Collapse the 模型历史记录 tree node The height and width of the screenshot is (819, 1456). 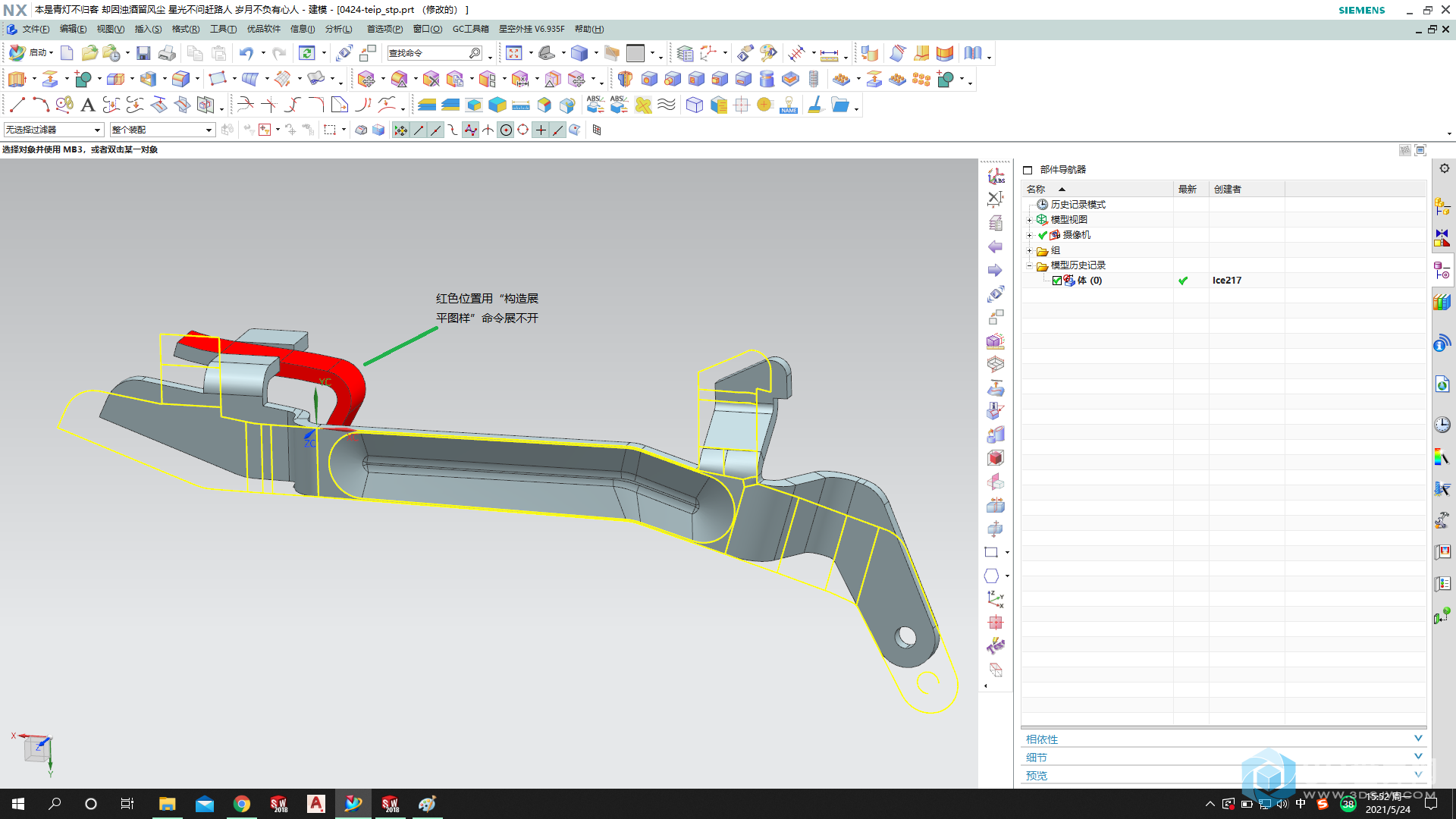pyautogui.click(x=1029, y=265)
